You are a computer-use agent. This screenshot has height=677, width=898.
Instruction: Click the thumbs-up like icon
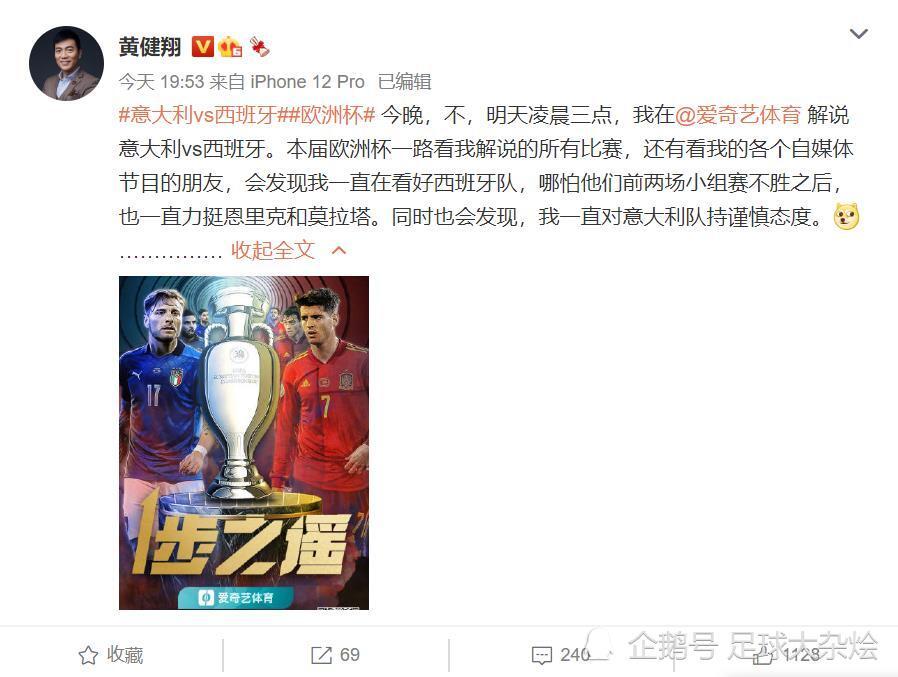click(762, 655)
